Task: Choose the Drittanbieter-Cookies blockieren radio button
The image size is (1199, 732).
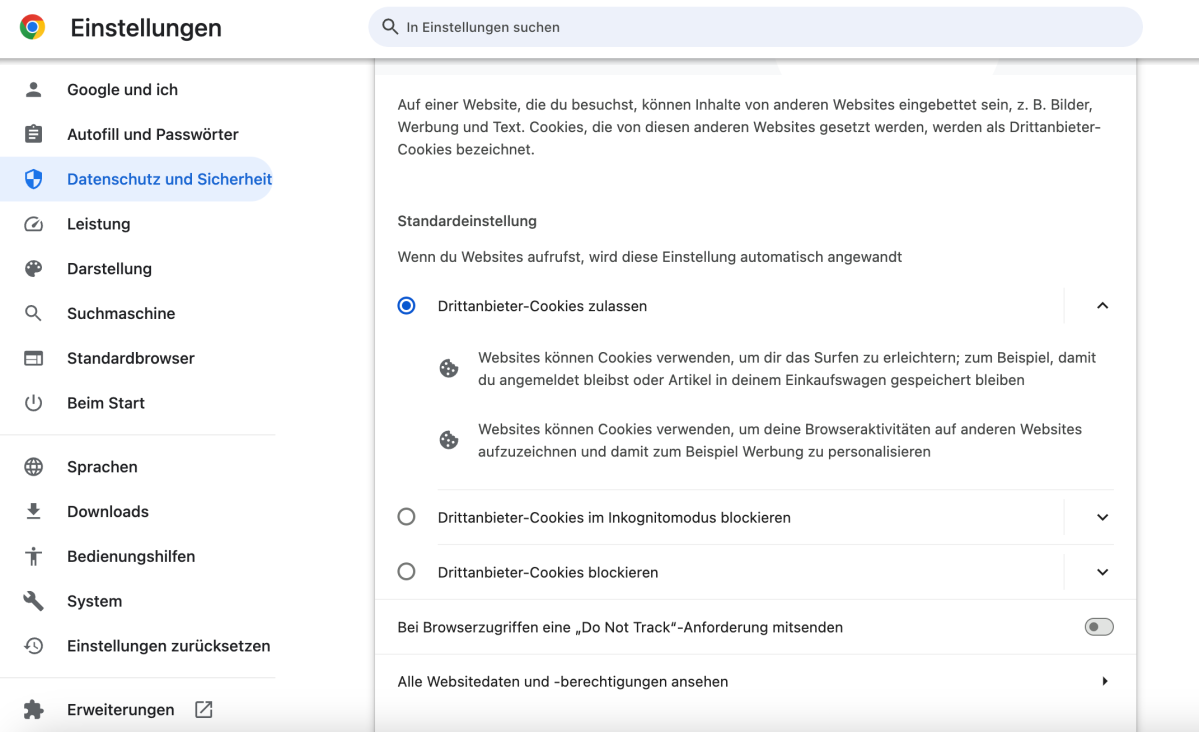Action: point(406,572)
